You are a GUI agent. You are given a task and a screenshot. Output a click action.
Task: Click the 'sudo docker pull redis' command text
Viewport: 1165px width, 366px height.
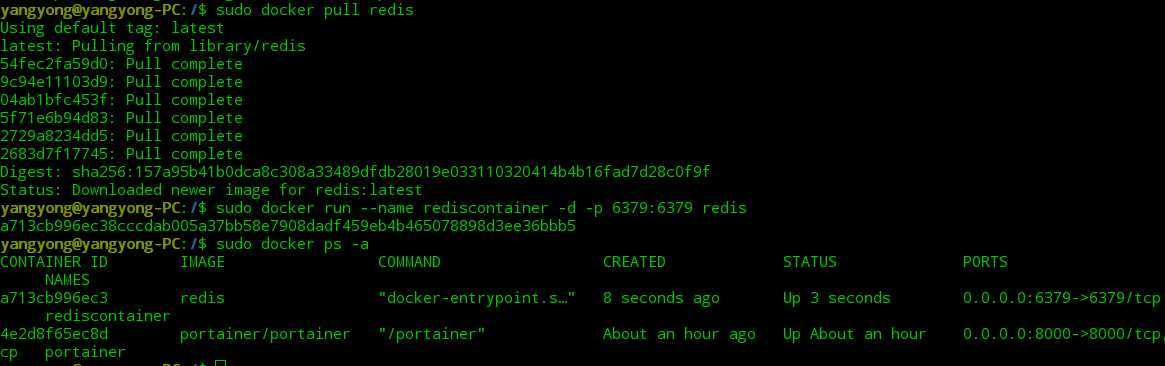[x=315, y=10]
